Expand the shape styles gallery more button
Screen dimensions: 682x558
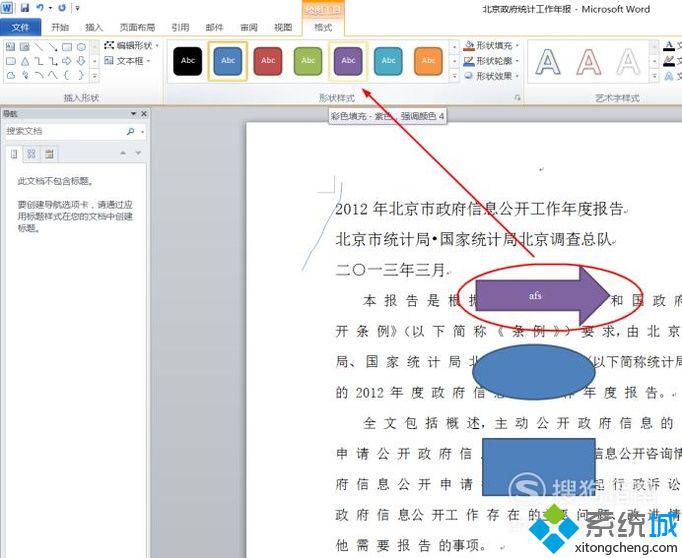coord(455,76)
